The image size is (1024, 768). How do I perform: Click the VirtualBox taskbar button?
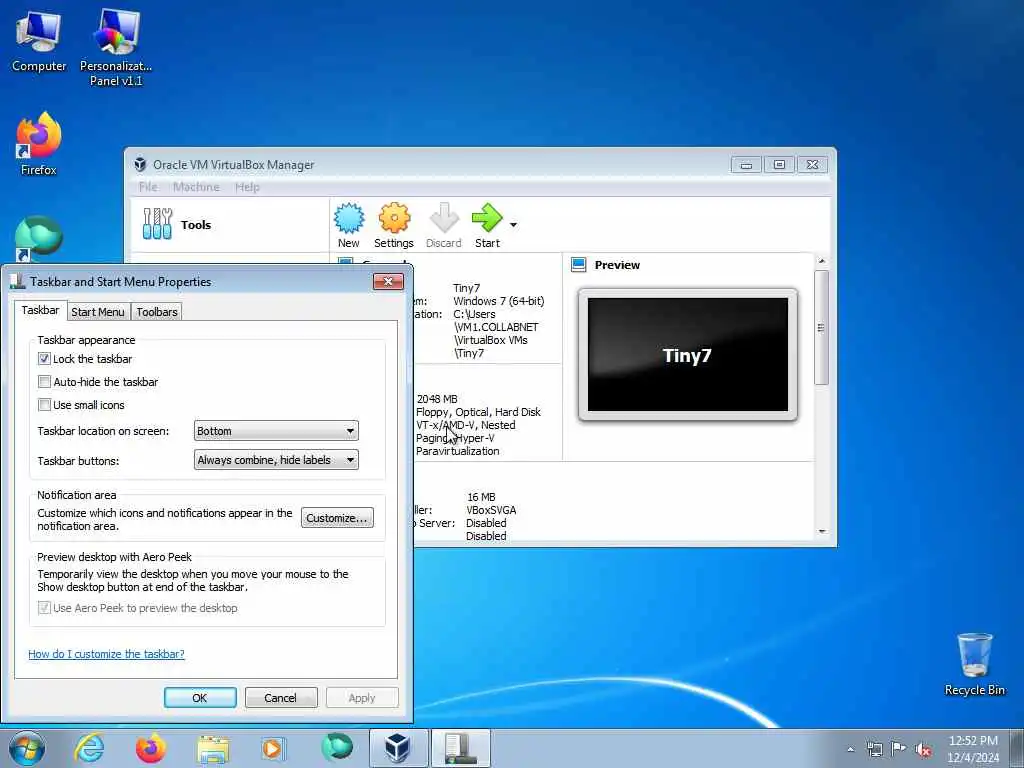point(398,748)
